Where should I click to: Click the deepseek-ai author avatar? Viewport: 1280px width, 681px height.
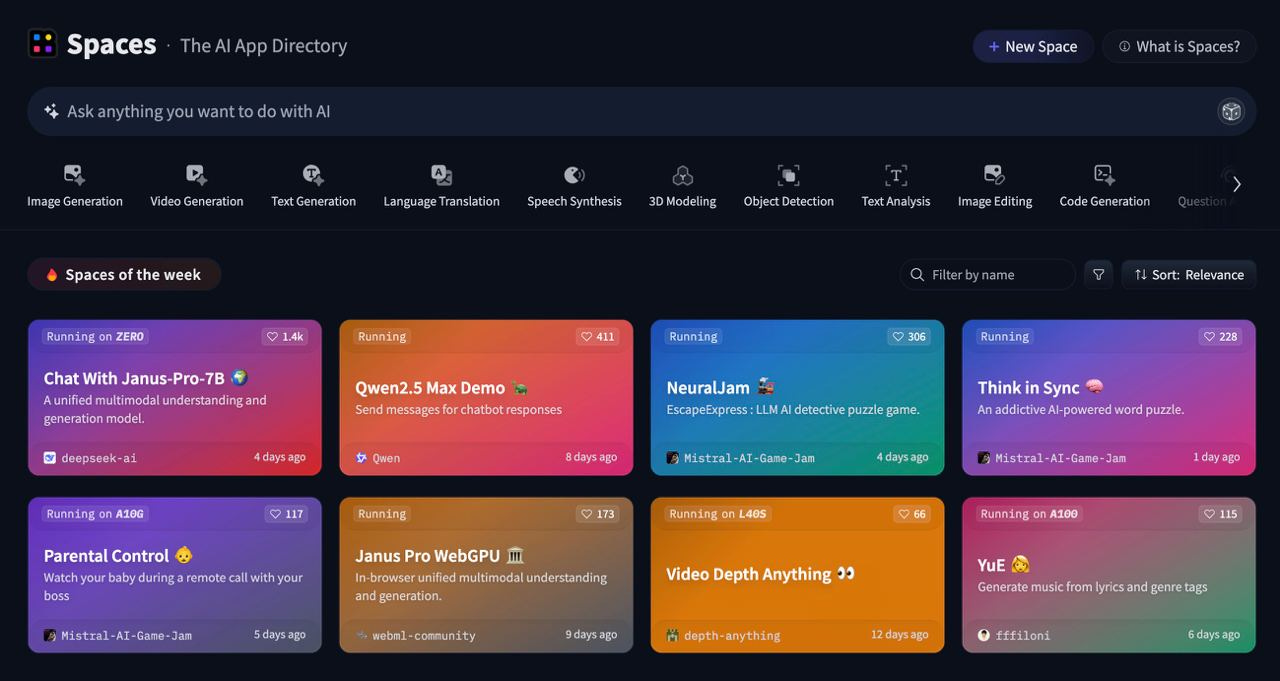pos(50,458)
